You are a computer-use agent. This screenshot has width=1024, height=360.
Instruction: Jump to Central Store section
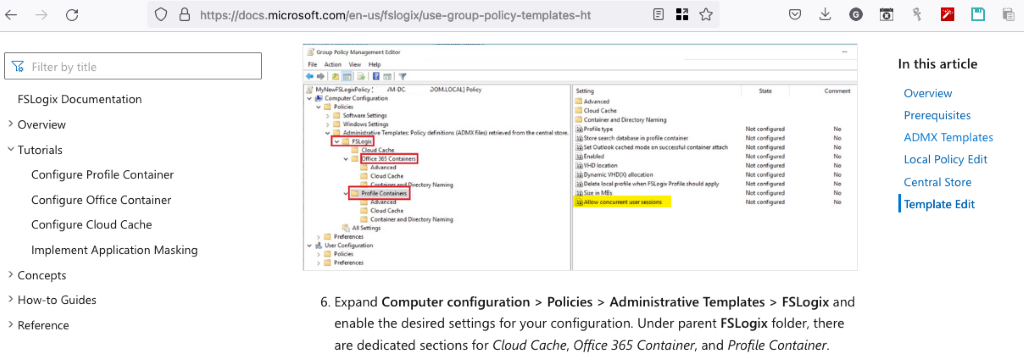(938, 182)
